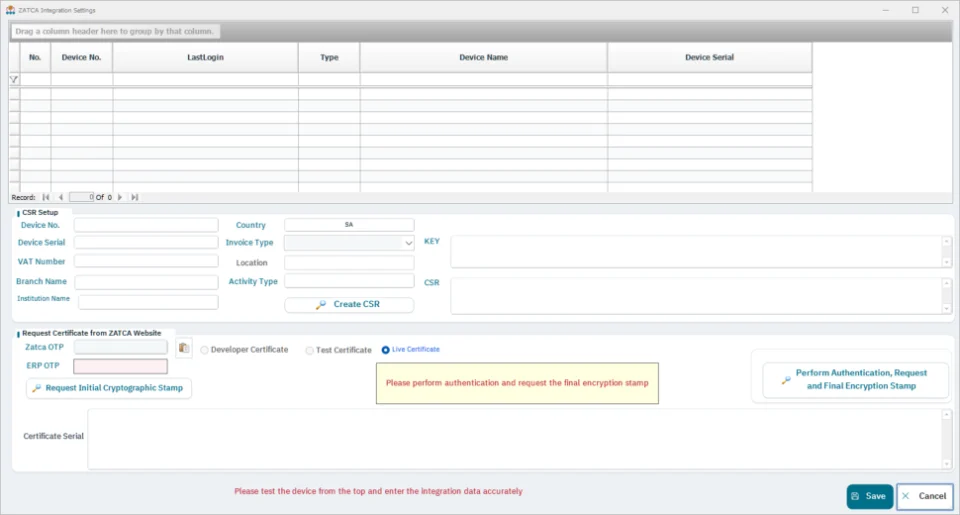Click the VAT Number input field

pyautogui.click(x=146, y=261)
